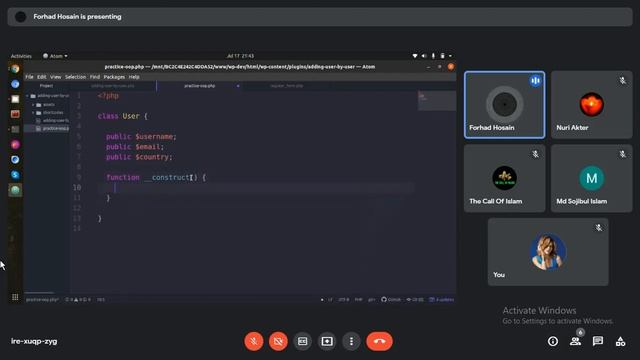640x360 pixels.
Task: Click the file name in Atom status bar
Action: (x=42, y=300)
